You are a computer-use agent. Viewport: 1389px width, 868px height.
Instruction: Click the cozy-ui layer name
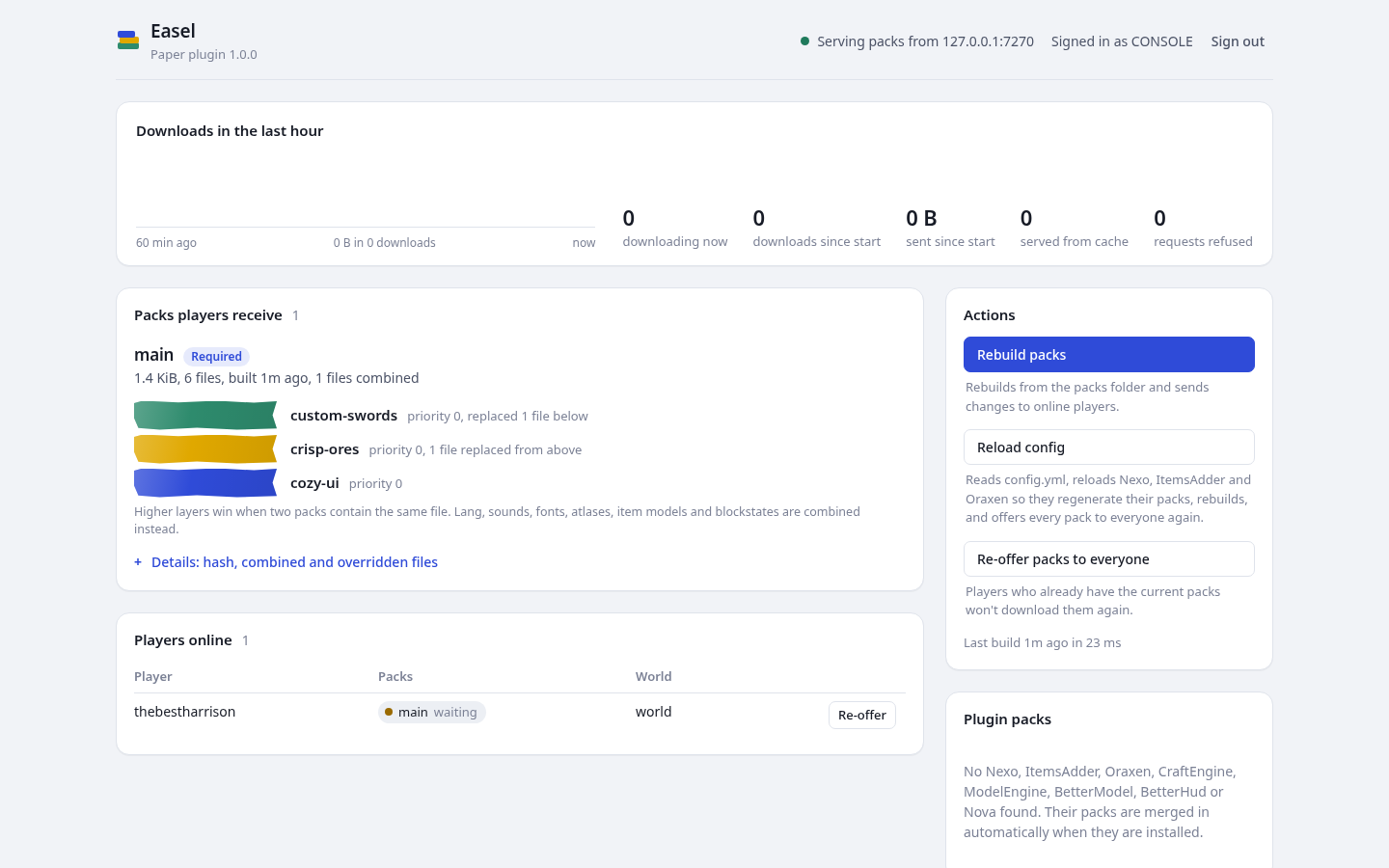point(314,483)
